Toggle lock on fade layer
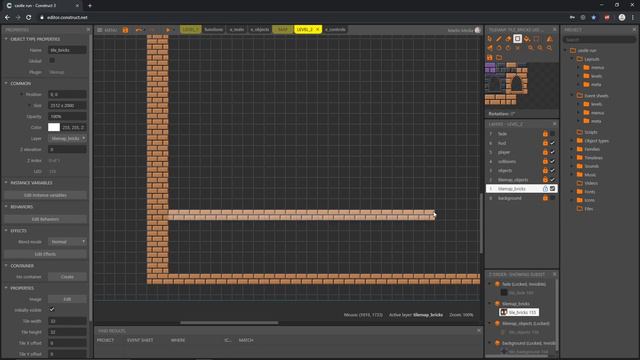 tap(545, 133)
